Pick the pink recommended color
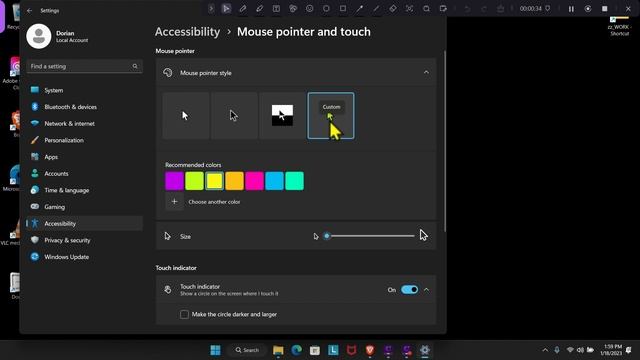Image resolution: width=640 pixels, height=360 pixels. click(x=254, y=181)
